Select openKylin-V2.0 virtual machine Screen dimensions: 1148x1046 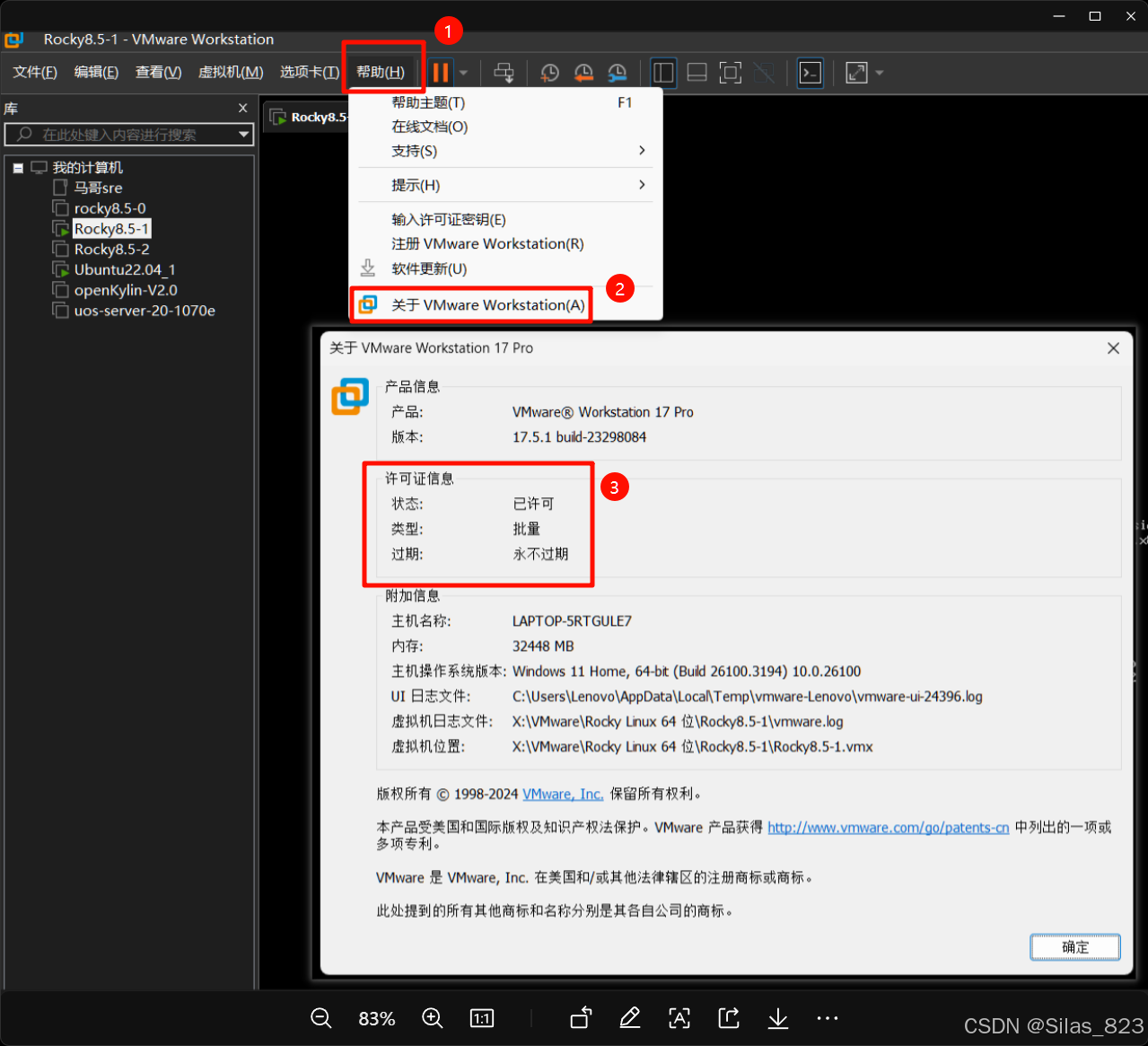(126, 290)
